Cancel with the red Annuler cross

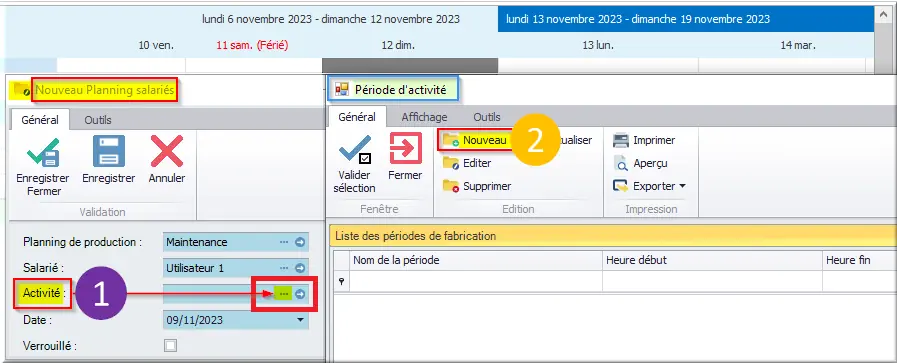(x=166, y=151)
